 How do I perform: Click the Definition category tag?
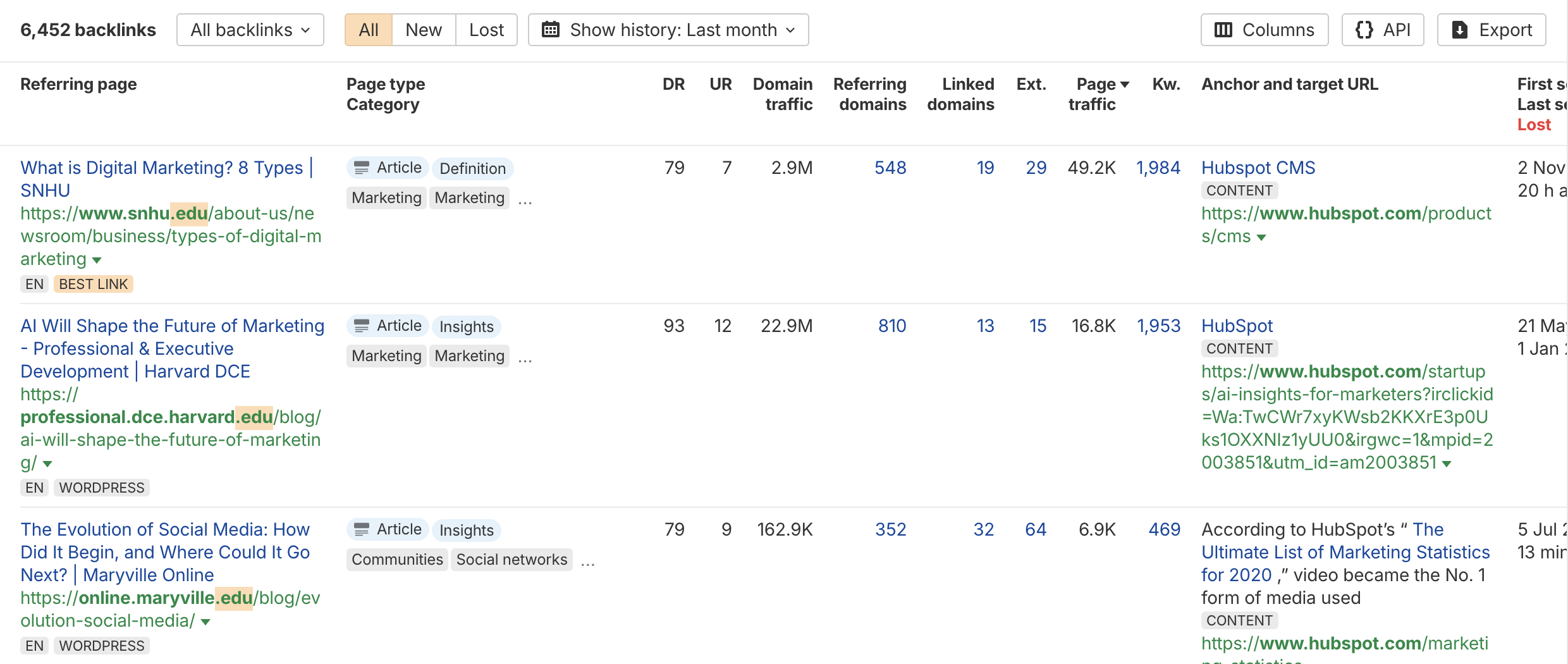tap(472, 168)
